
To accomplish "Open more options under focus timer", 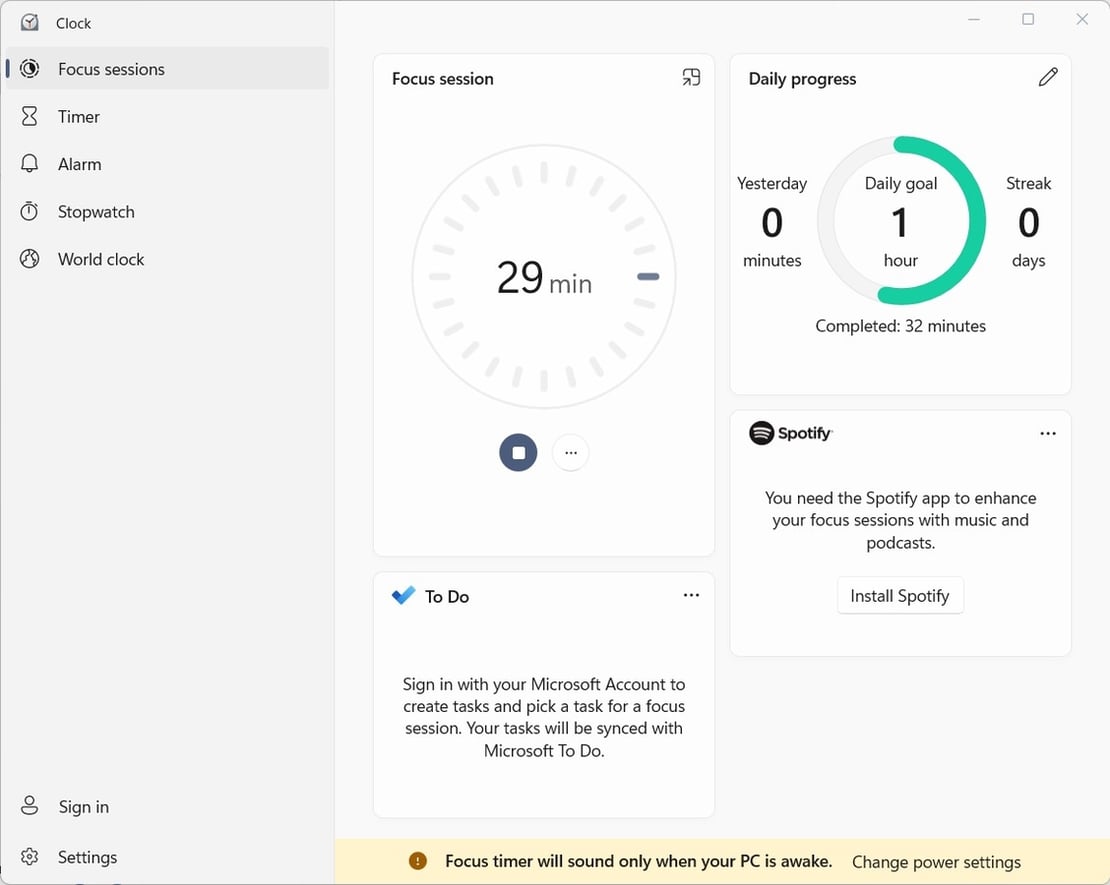I will coord(571,452).
